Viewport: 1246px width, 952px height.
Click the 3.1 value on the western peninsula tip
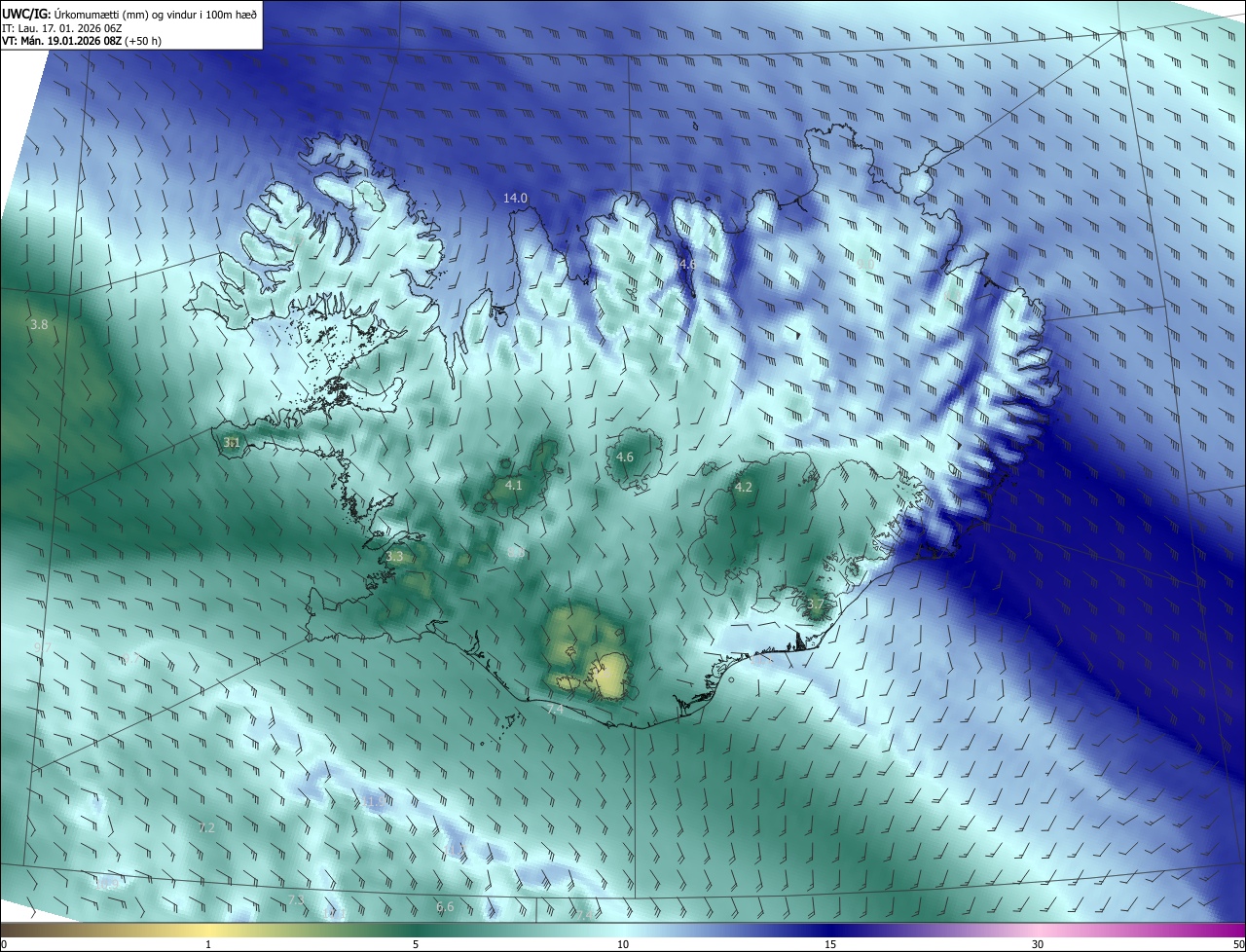232,442
